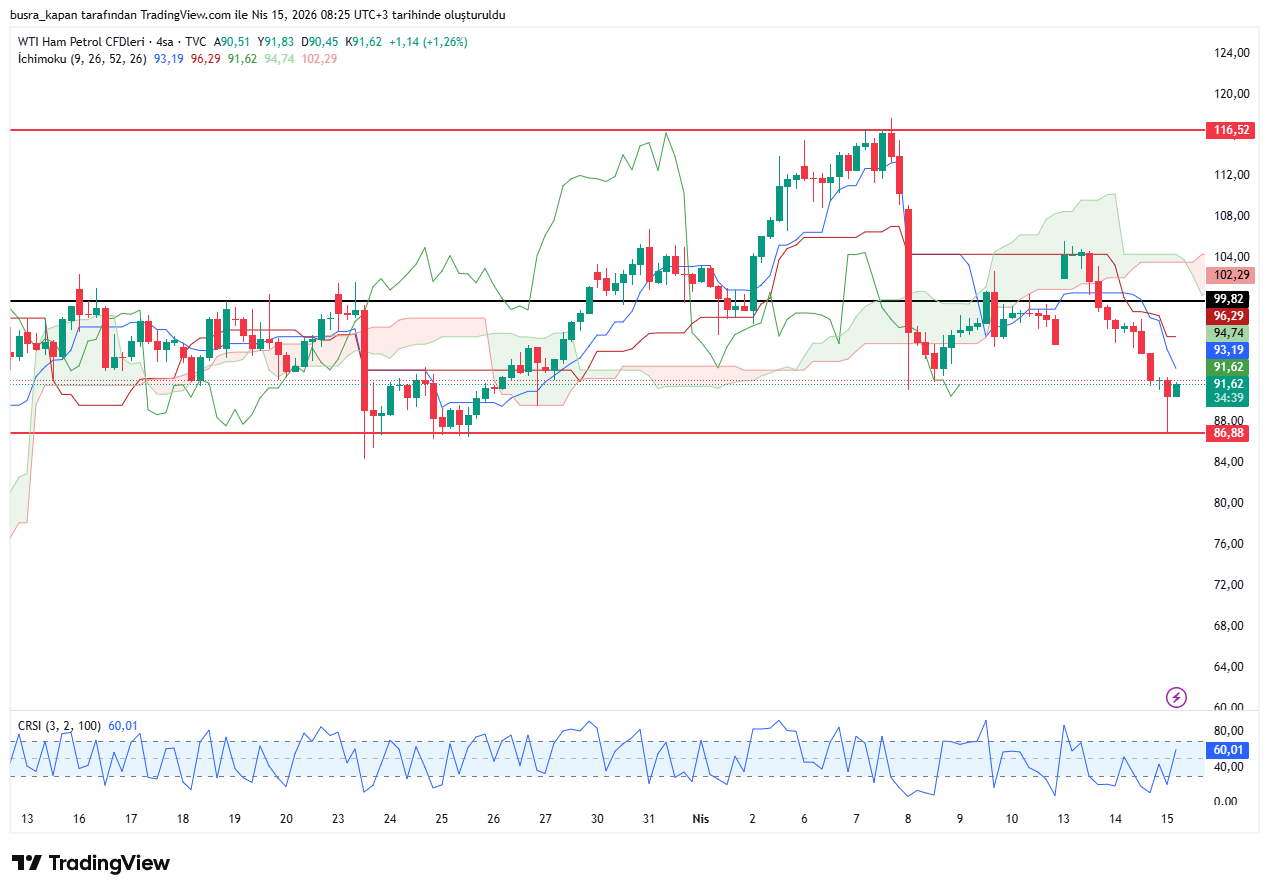Image resolution: width=1269 pixels, height=893 pixels.
Task: Select the light green 94,74 price tag
Action: [1231, 333]
